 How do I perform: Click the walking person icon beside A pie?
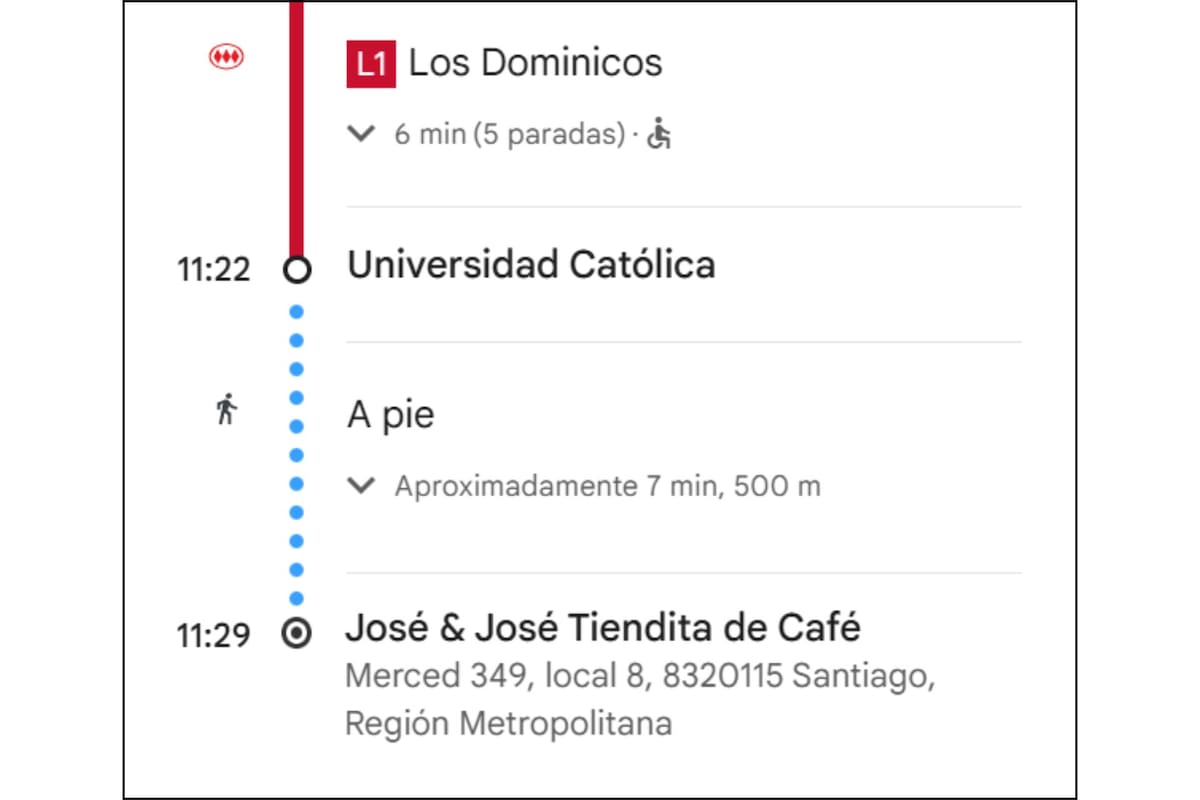click(226, 410)
